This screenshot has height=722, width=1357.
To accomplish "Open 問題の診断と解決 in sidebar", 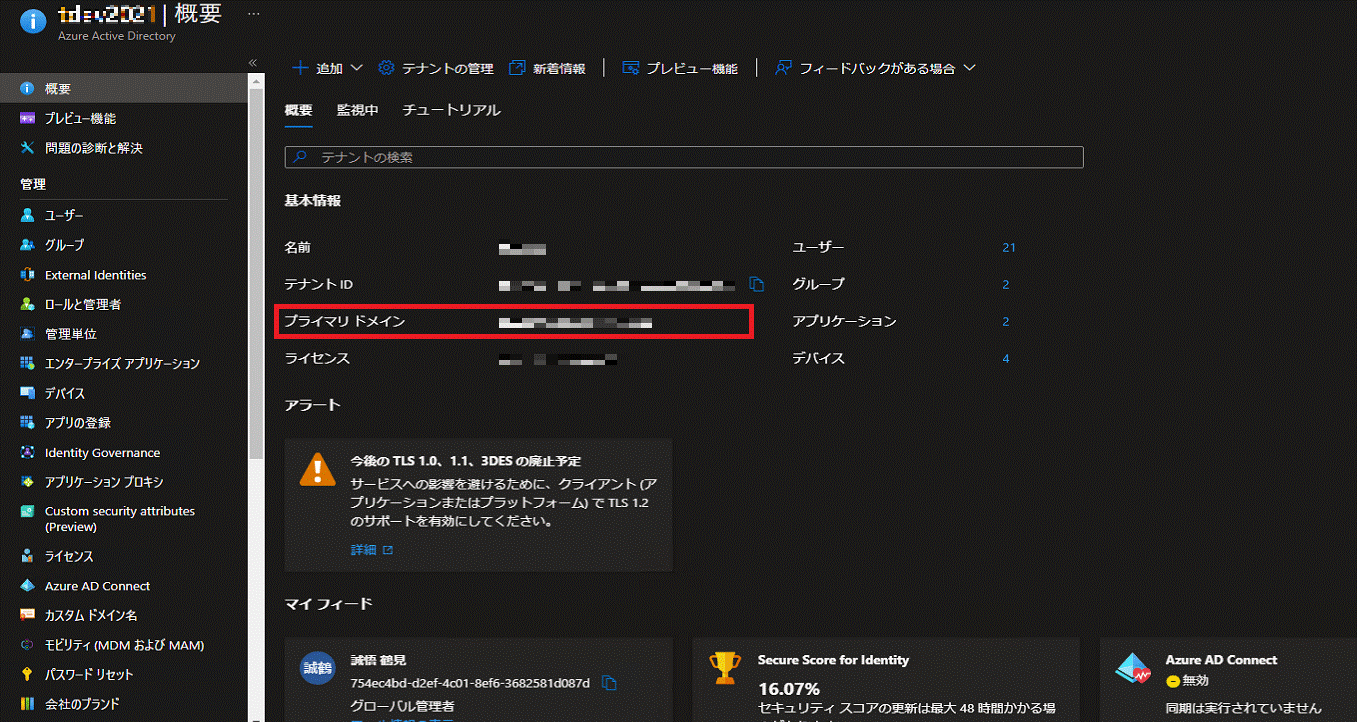I will tap(93, 148).
